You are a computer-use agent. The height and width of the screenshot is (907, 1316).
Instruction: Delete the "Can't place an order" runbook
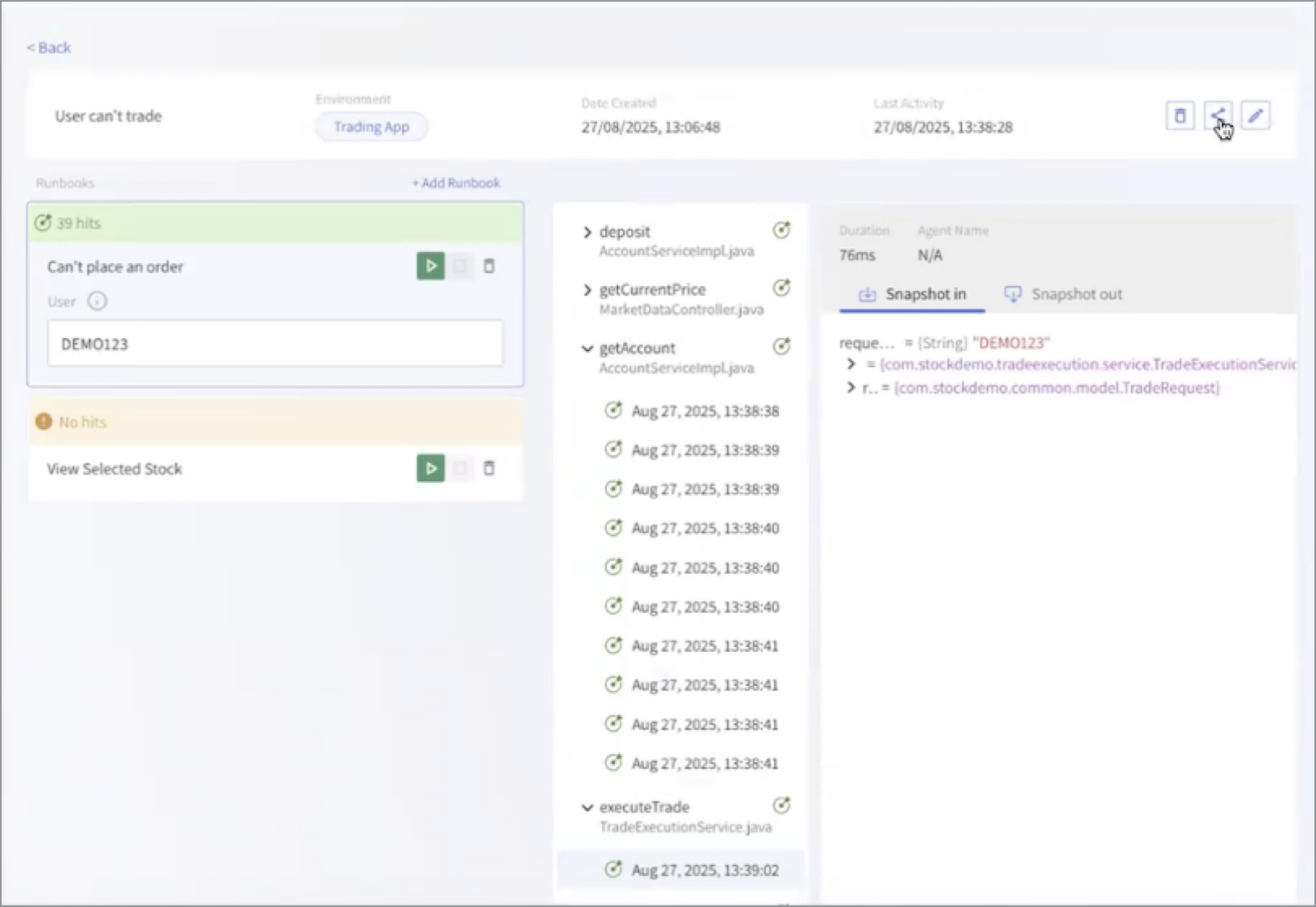[489, 266]
